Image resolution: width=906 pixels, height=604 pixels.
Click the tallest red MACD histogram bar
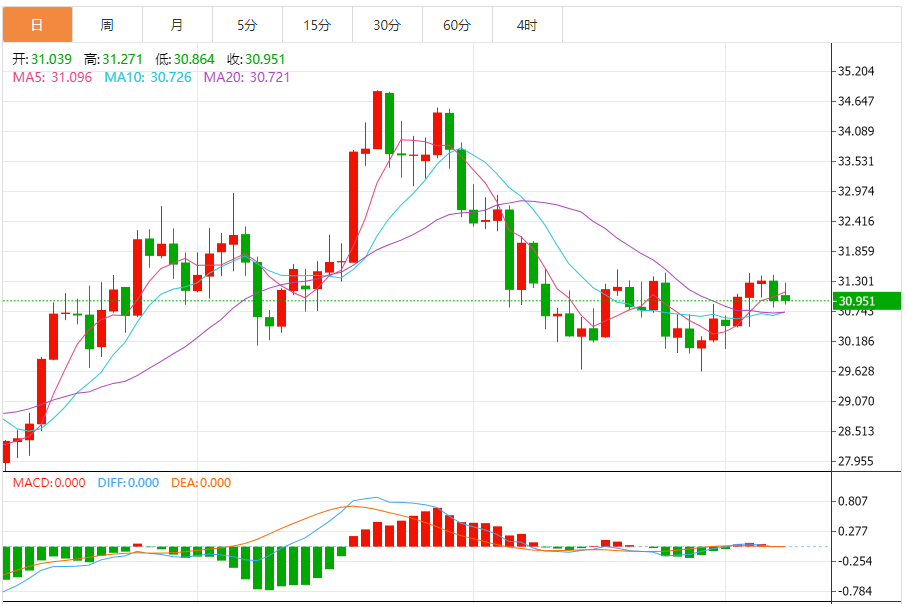(x=437, y=527)
